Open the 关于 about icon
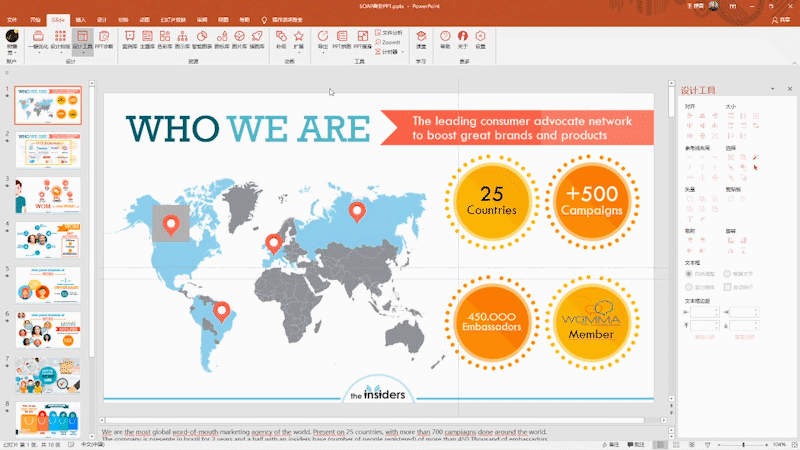The height and width of the screenshot is (450, 800). click(x=463, y=39)
